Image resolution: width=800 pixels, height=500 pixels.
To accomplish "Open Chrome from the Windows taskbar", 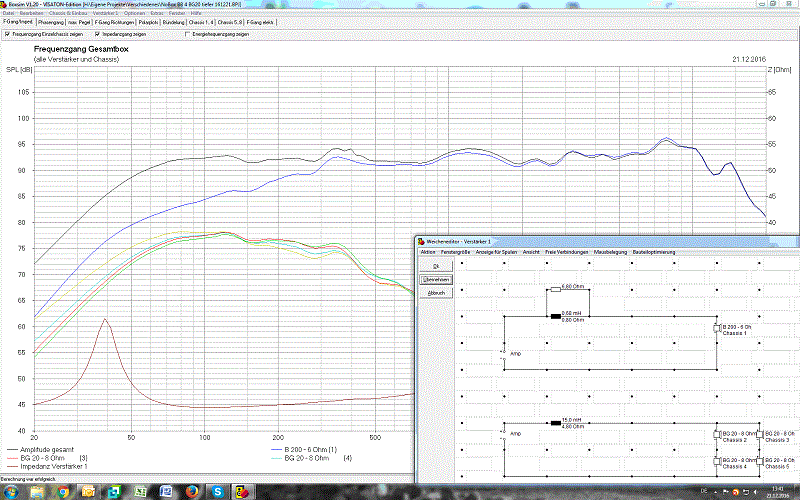I will [x=63, y=492].
